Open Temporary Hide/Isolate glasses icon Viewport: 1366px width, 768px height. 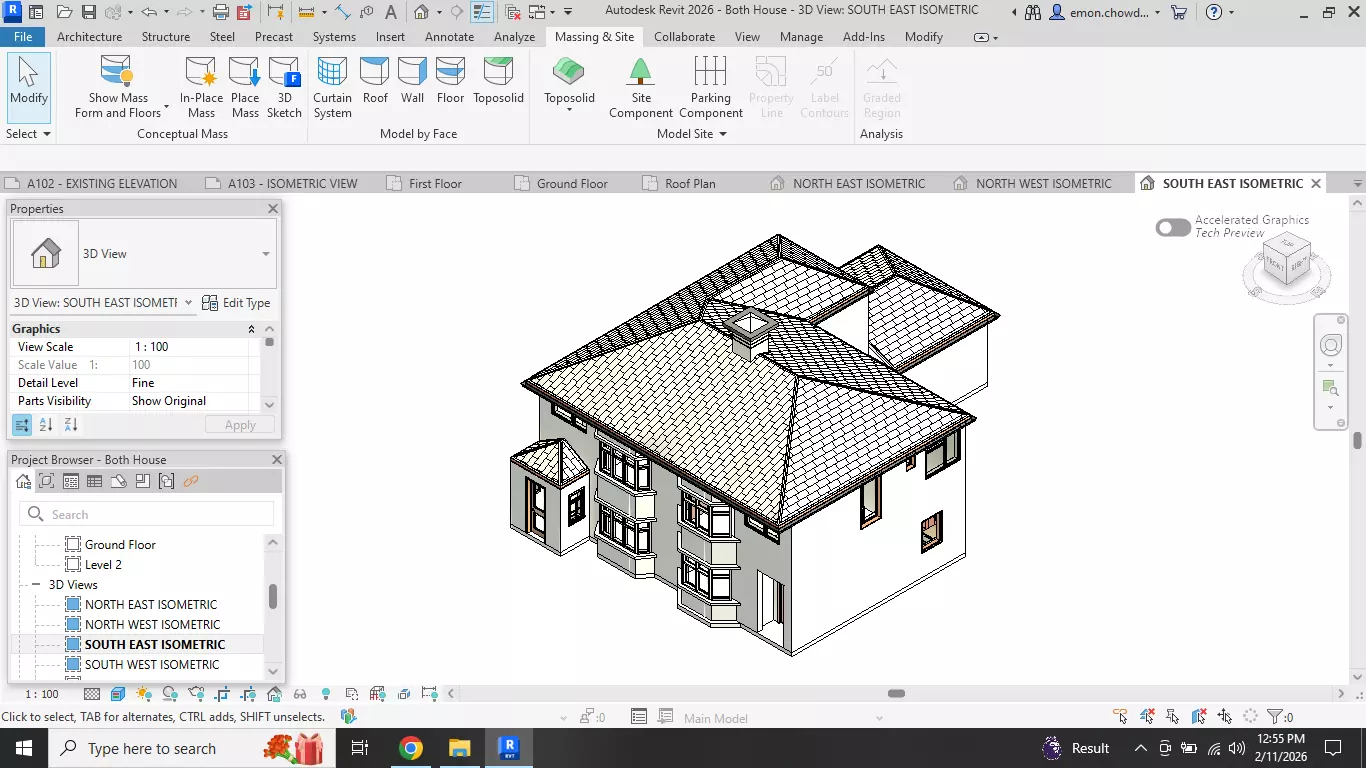click(x=300, y=693)
